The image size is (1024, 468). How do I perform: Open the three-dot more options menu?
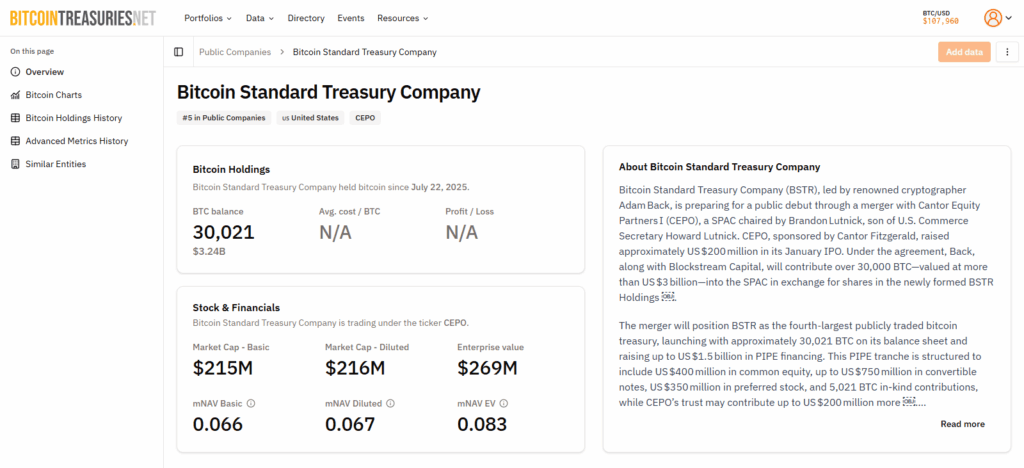(x=1006, y=52)
